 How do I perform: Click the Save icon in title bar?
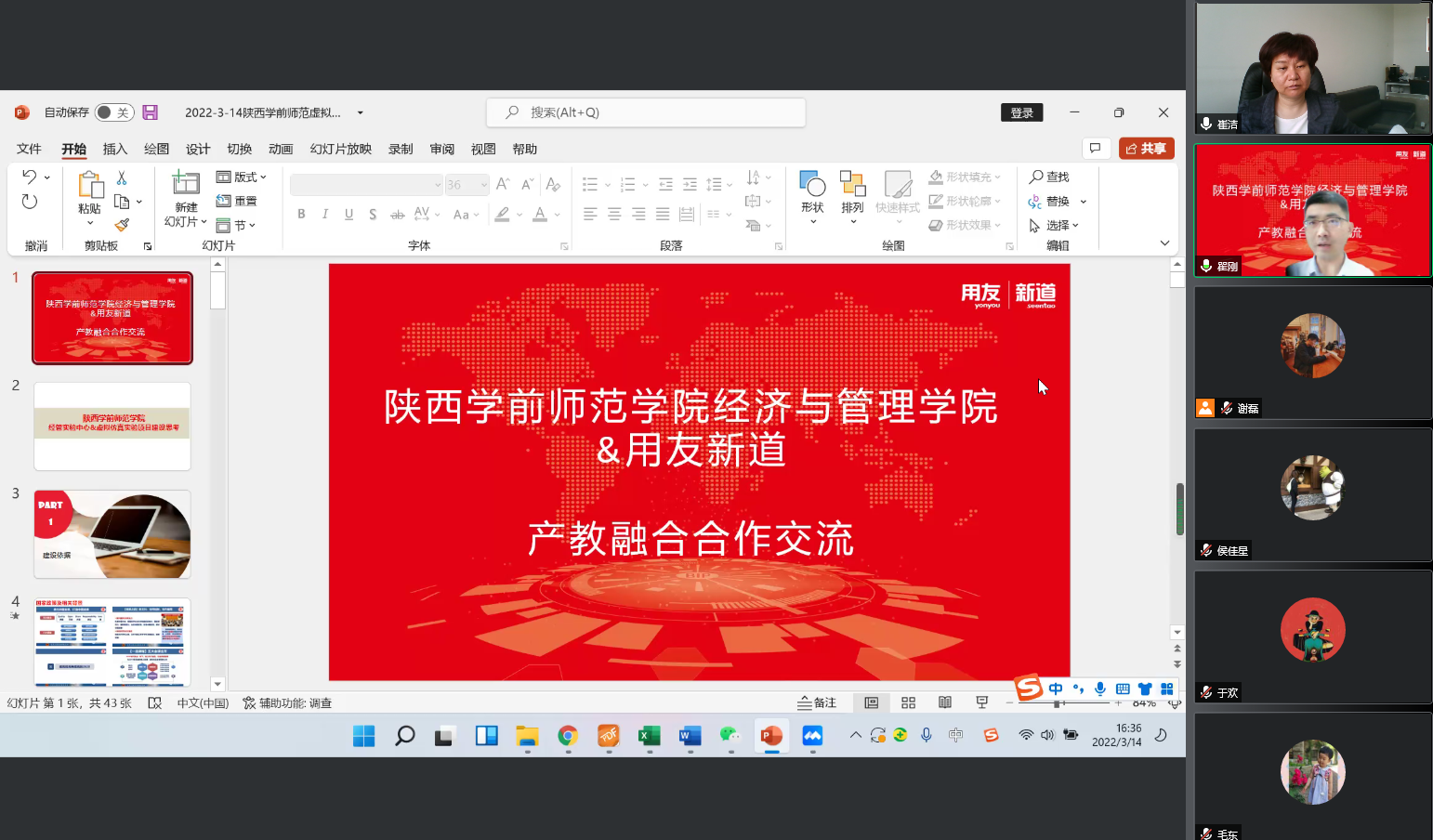tap(150, 112)
